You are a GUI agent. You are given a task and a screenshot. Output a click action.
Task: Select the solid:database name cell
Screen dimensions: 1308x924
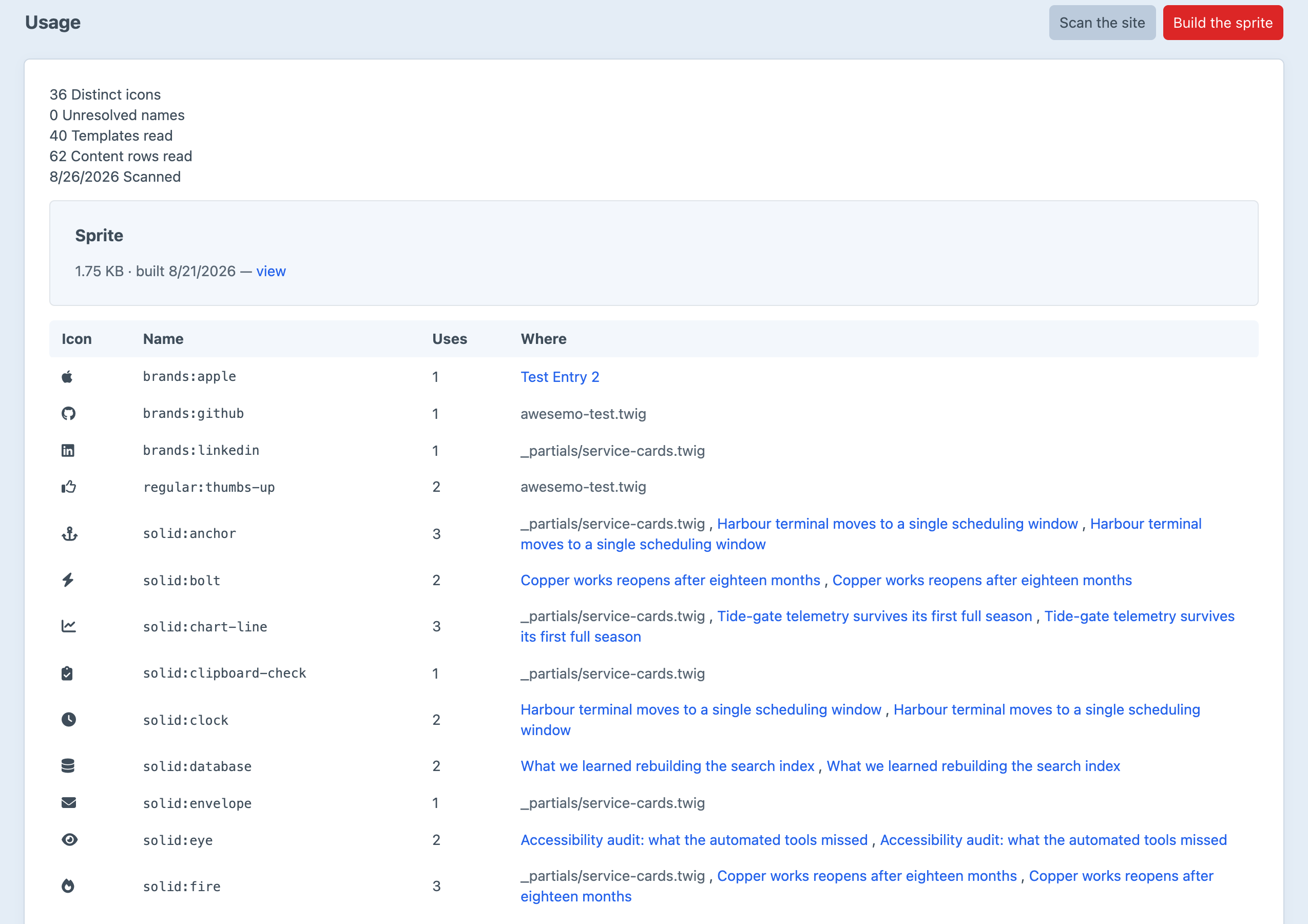click(197, 766)
